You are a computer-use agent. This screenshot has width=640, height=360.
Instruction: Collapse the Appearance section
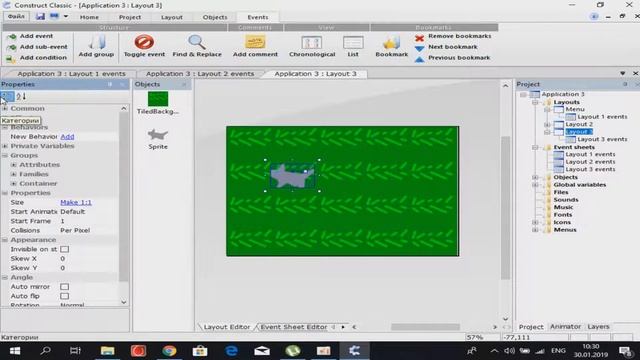point(5,240)
